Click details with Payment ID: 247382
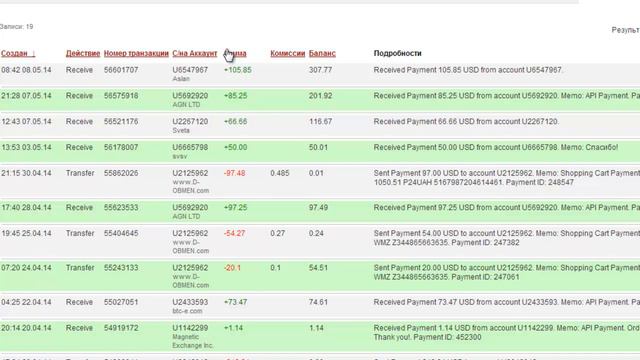 [x=507, y=238]
